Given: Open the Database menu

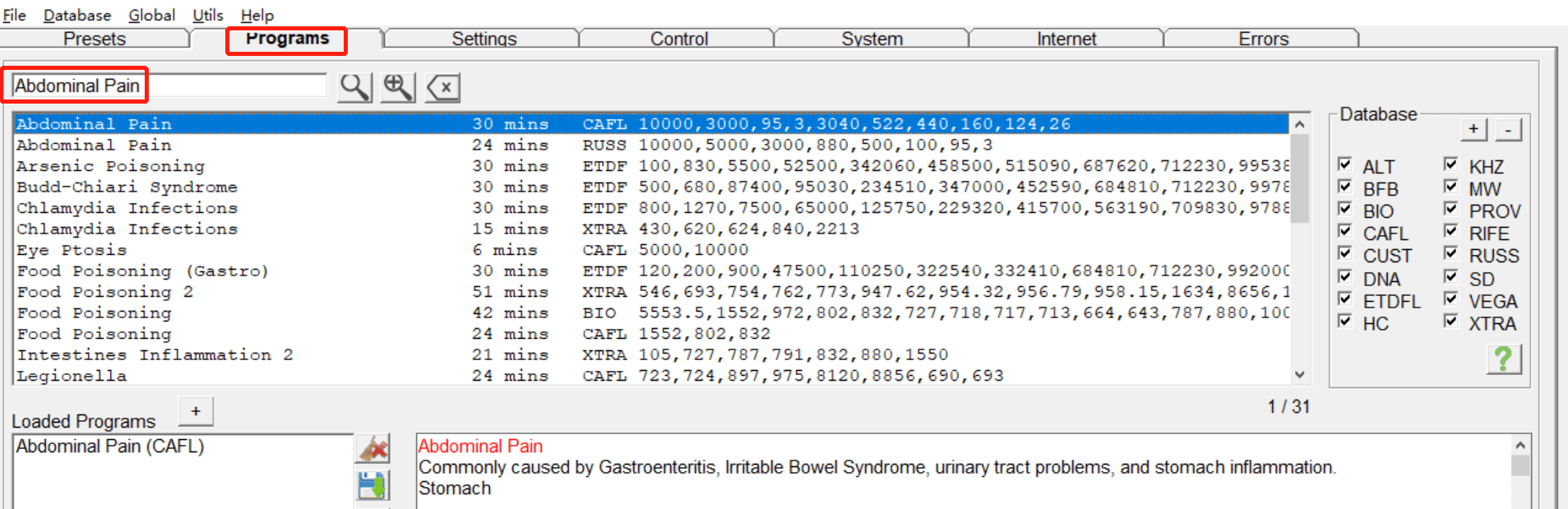Looking at the screenshot, I should 76,15.
